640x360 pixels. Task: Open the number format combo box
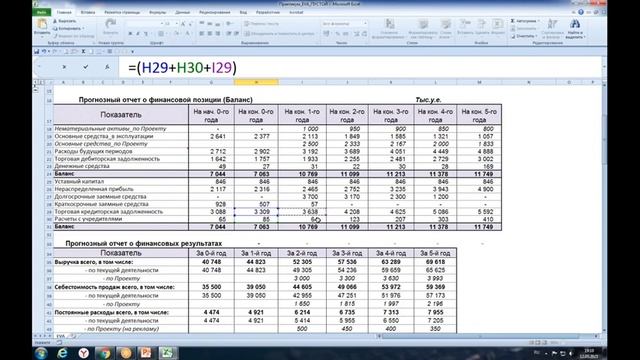[x=344, y=24]
